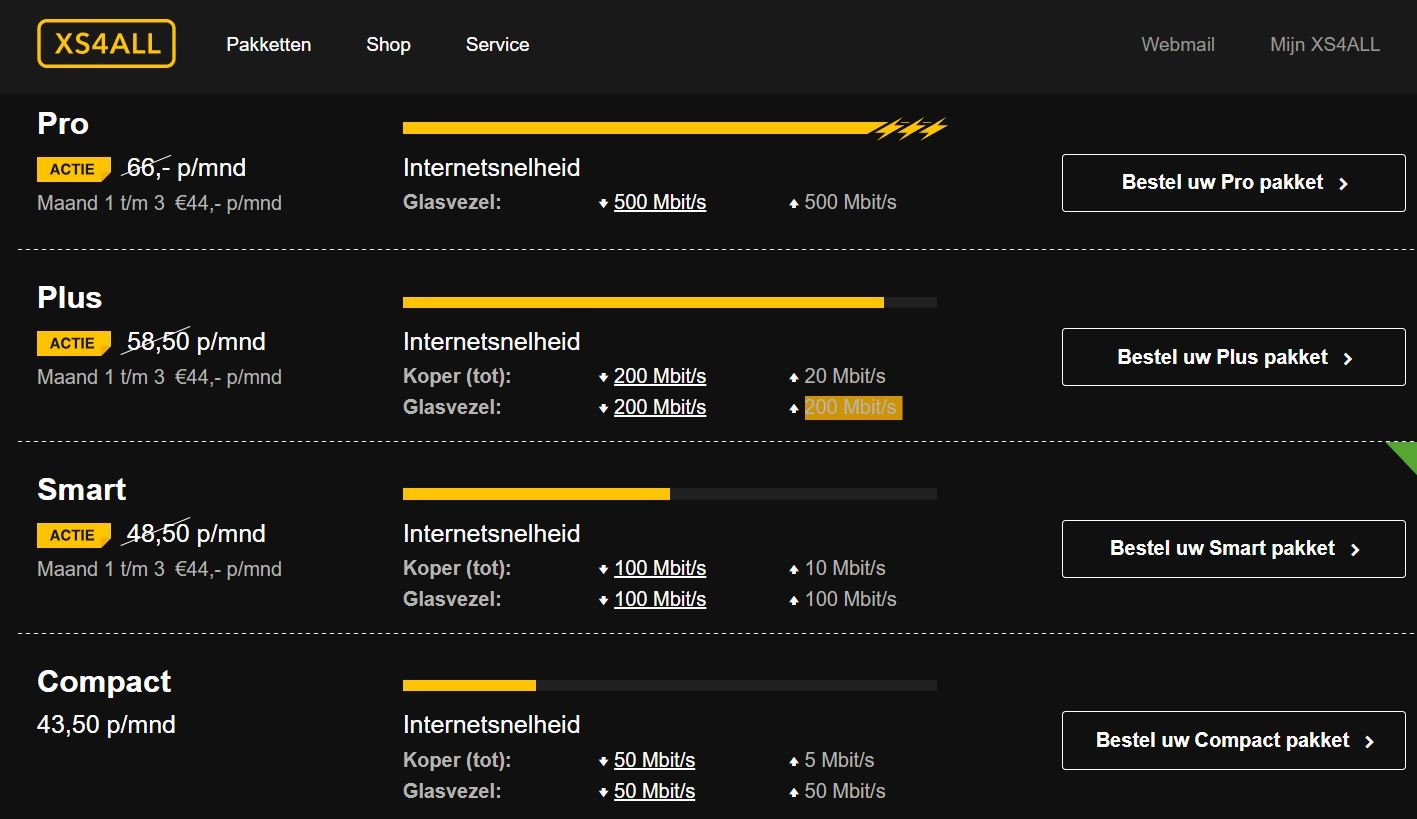
Task: Go to Mijn XS4ALL
Action: 1324,45
